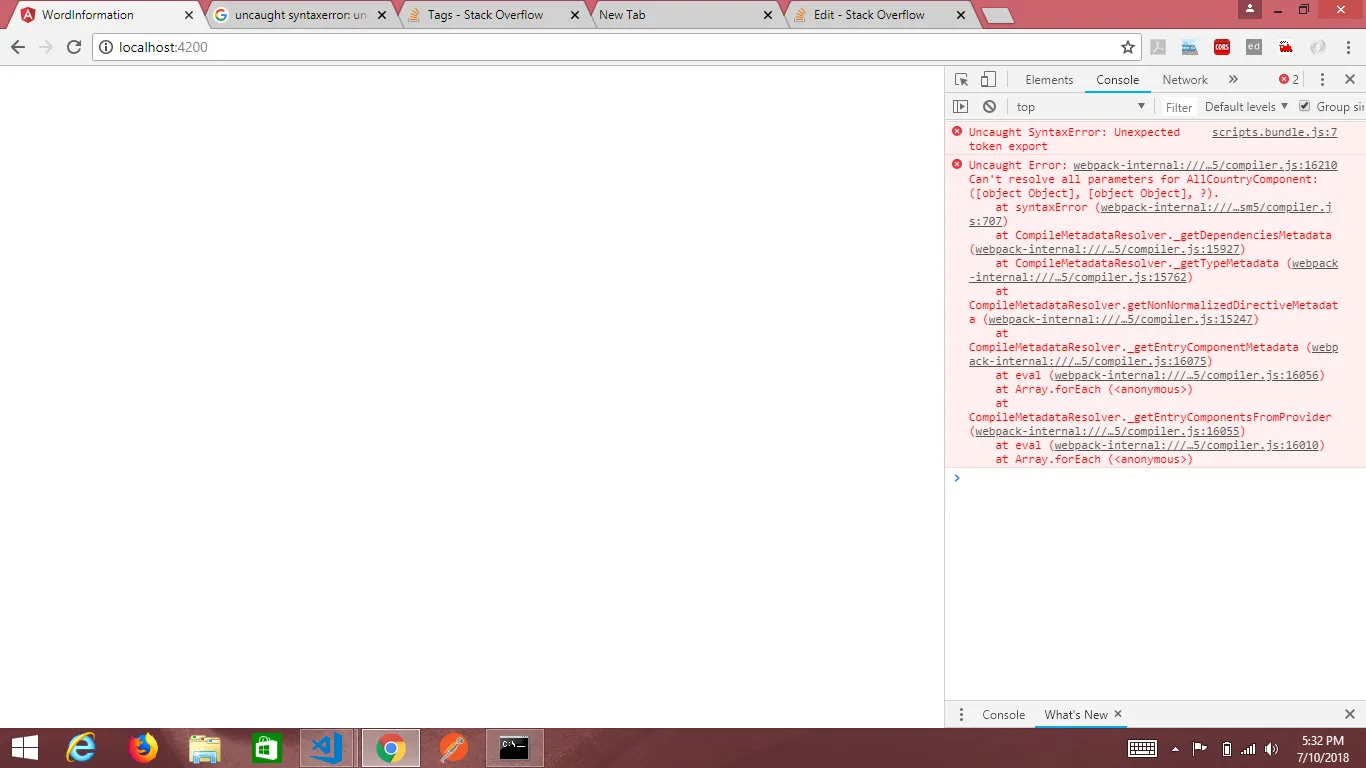
Task: Close the What's New drawer tab
Action: [1118, 714]
